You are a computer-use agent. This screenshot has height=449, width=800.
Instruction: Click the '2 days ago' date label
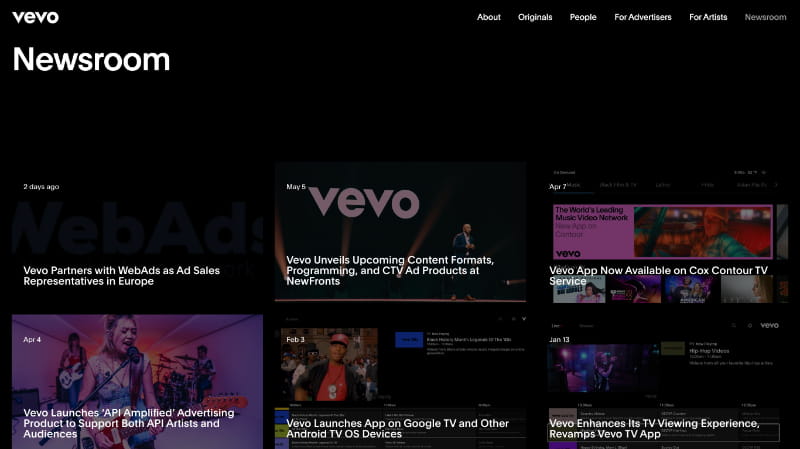click(41, 187)
